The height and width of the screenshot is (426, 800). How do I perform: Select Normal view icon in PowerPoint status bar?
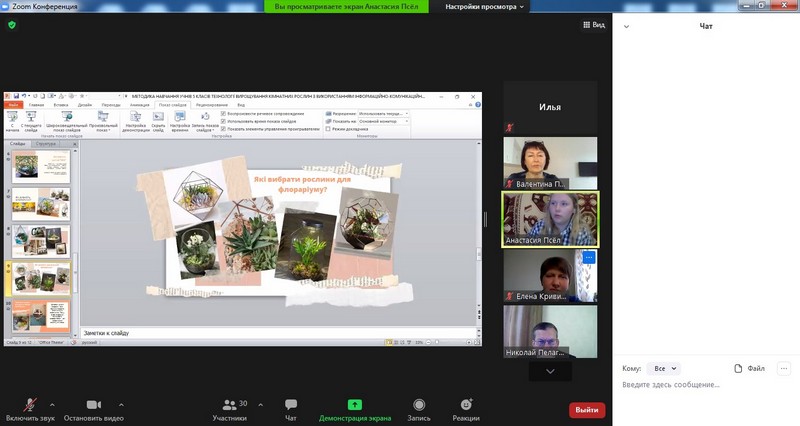tap(389, 342)
